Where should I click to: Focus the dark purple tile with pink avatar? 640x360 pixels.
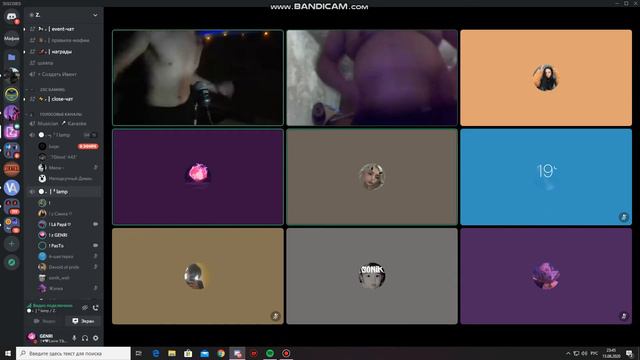click(198, 177)
